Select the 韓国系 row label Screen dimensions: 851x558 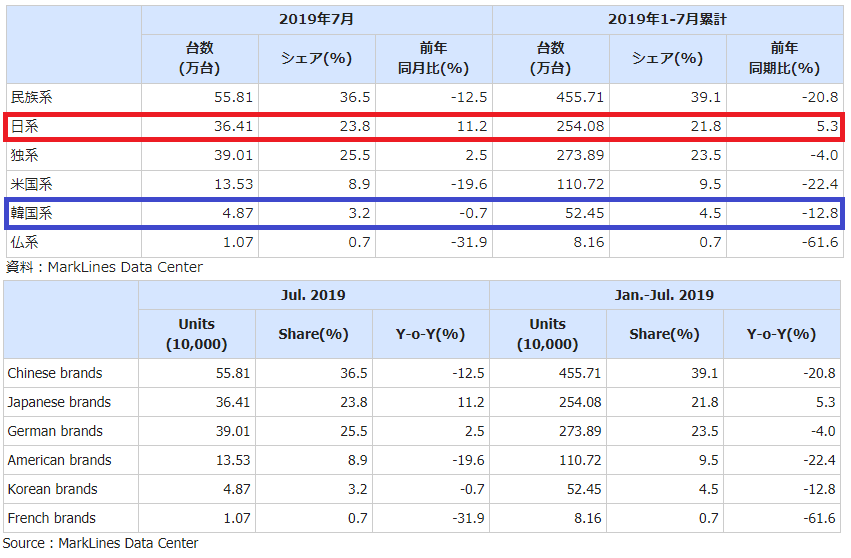click(x=30, y=213)
